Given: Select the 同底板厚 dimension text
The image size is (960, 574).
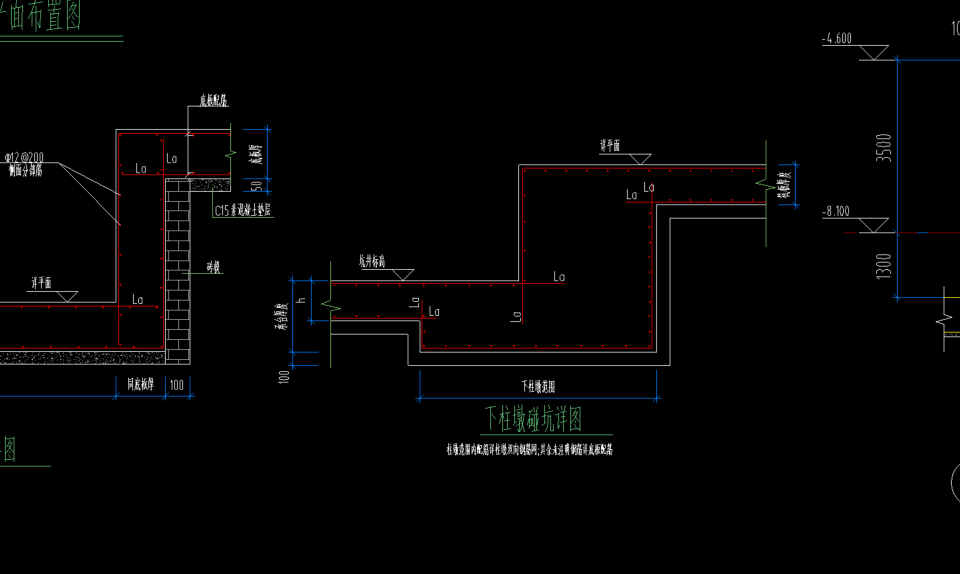Looking at the screenshot, I should click(141, 384).
